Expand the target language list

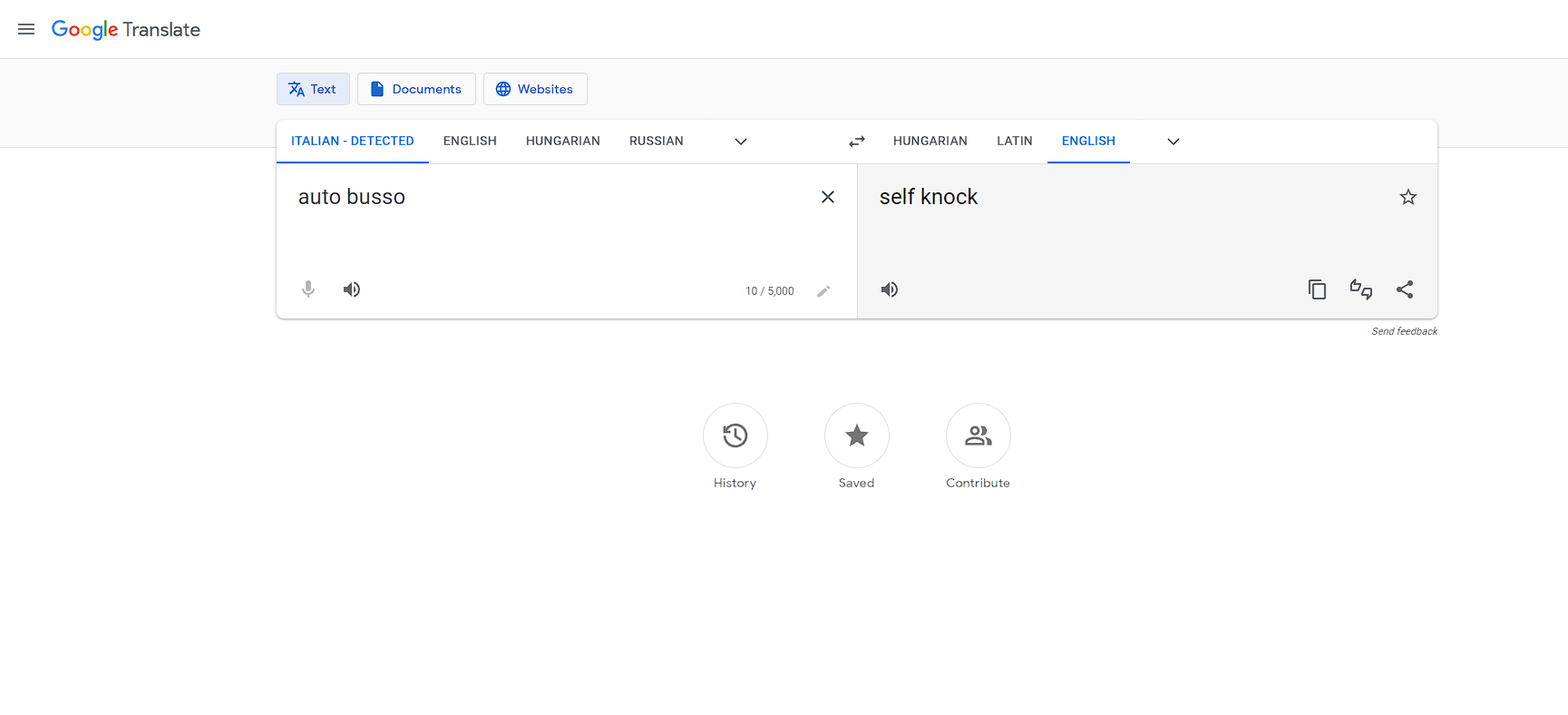1173,142
